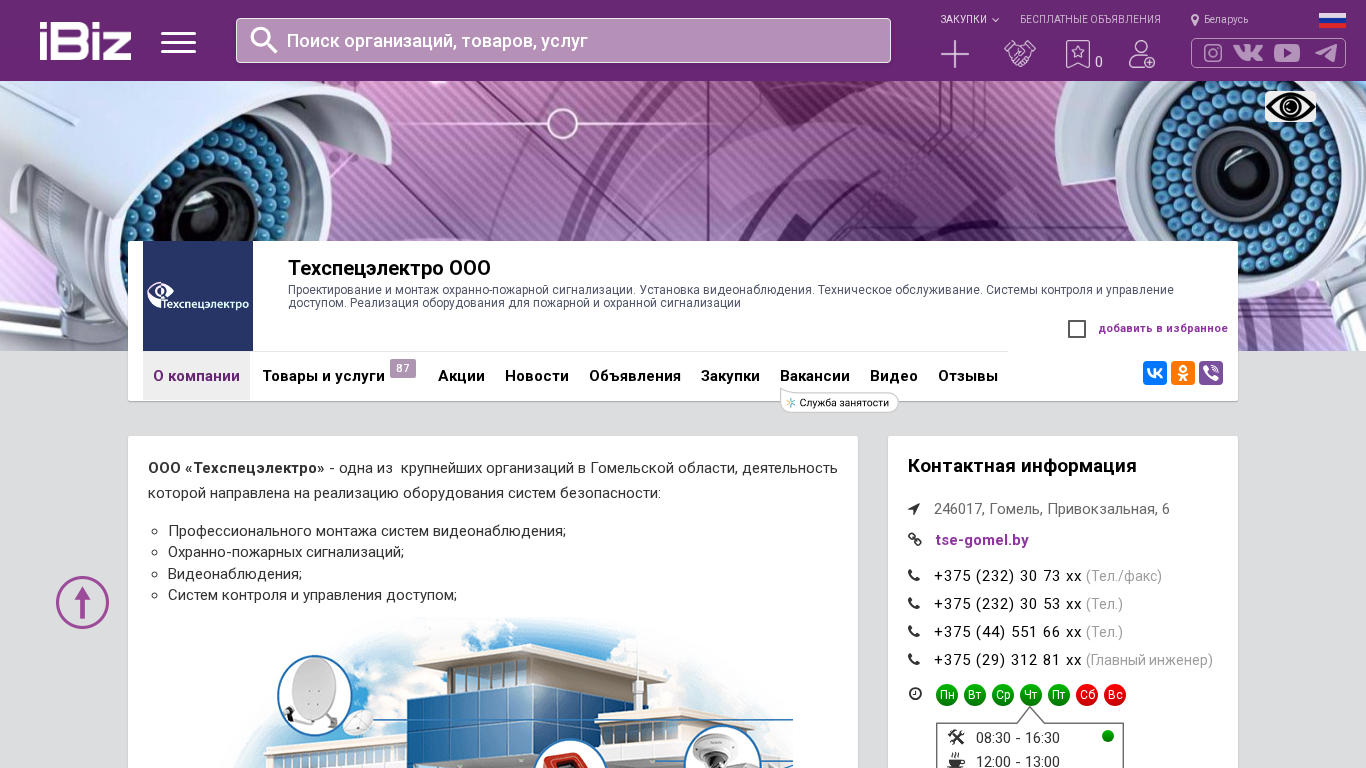The width and height of the screenshot is (1366, 768).
Task: Expand the Закупки dropdown
Action: coord(969,20)
